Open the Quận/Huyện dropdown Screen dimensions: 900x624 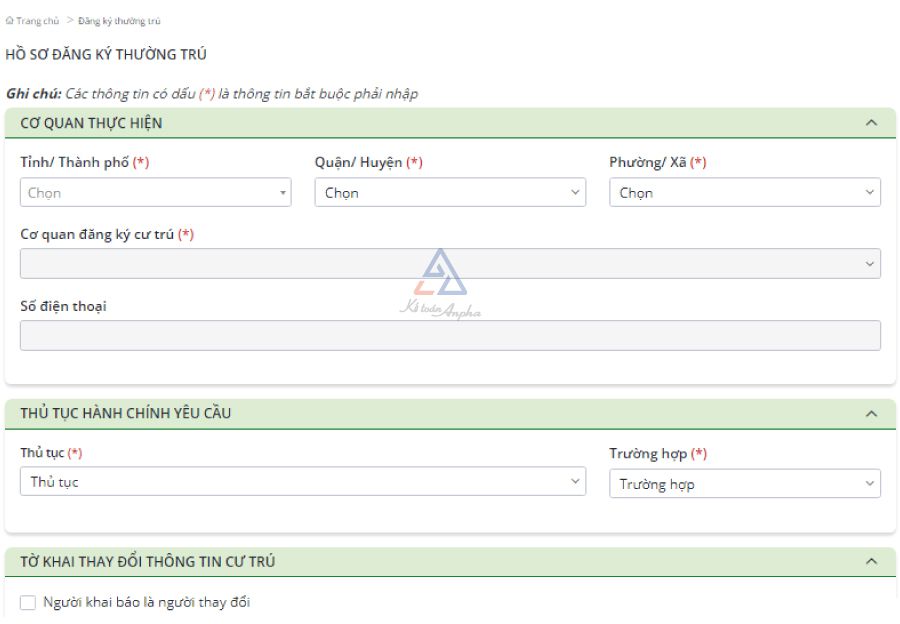[450, 193]
